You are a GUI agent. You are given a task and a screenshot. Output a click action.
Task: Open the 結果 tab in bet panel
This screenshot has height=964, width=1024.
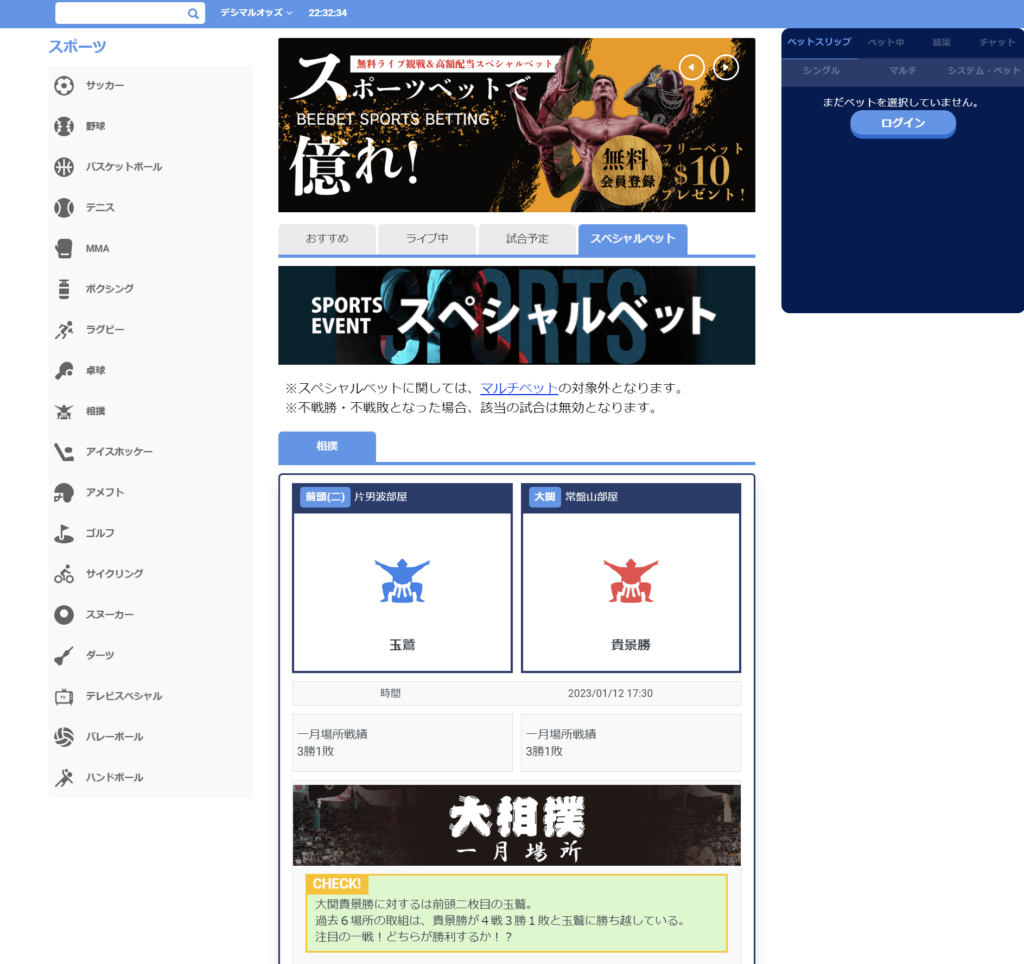coord(941,42)
